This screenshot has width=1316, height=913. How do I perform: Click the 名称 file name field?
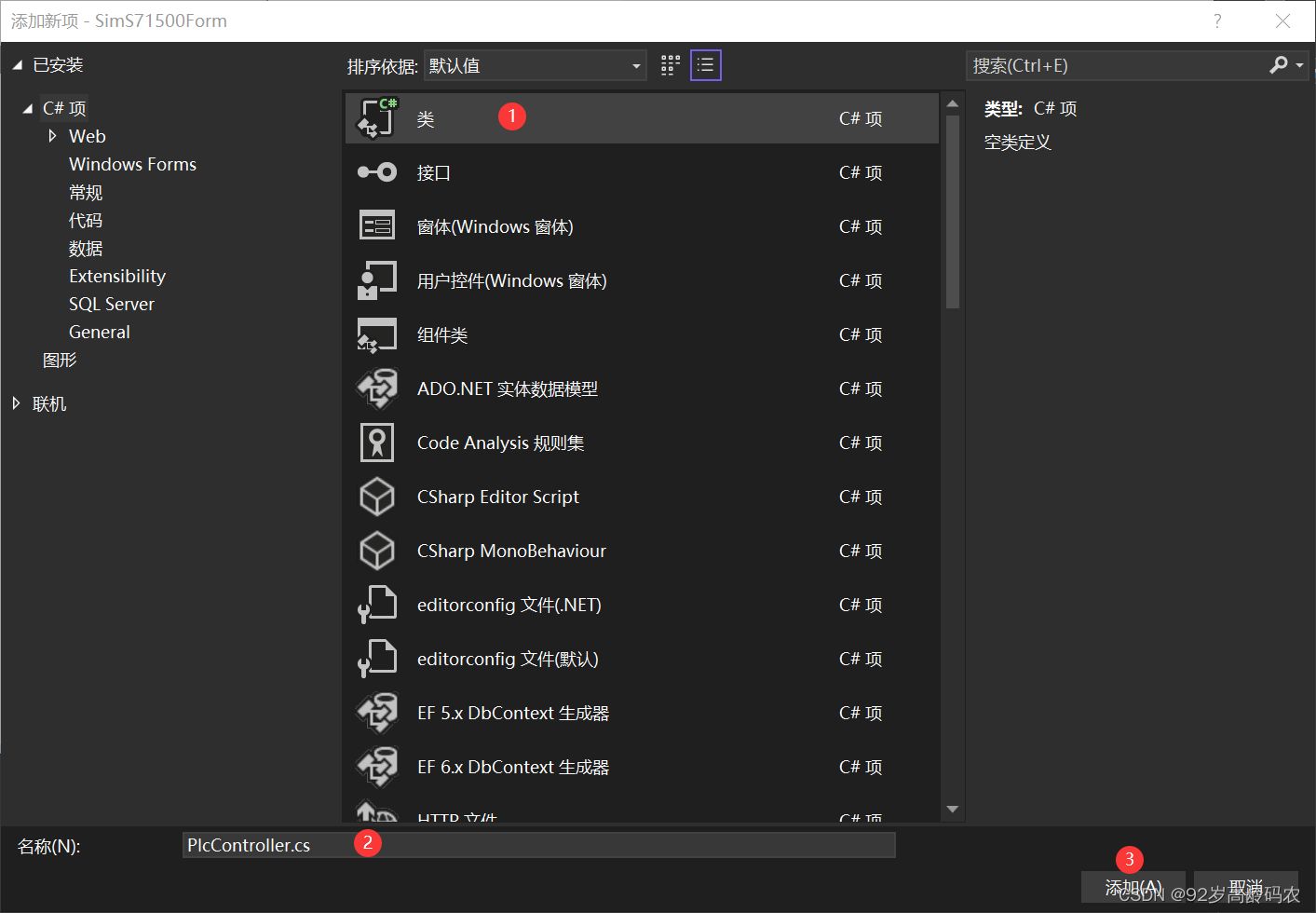539,845
